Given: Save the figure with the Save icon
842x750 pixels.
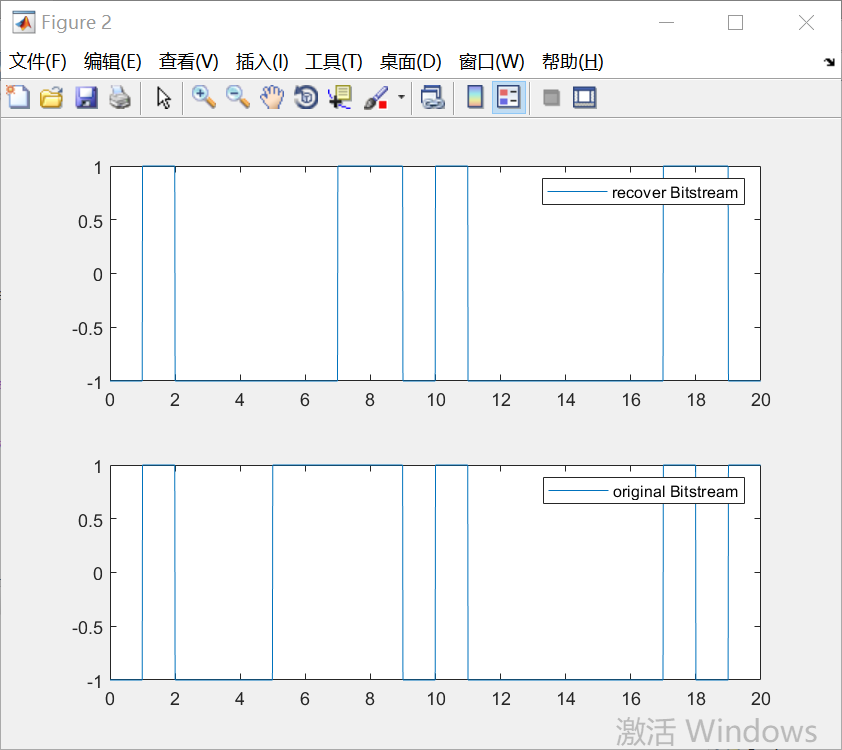Looking at the screenshot, I should 86,97.
